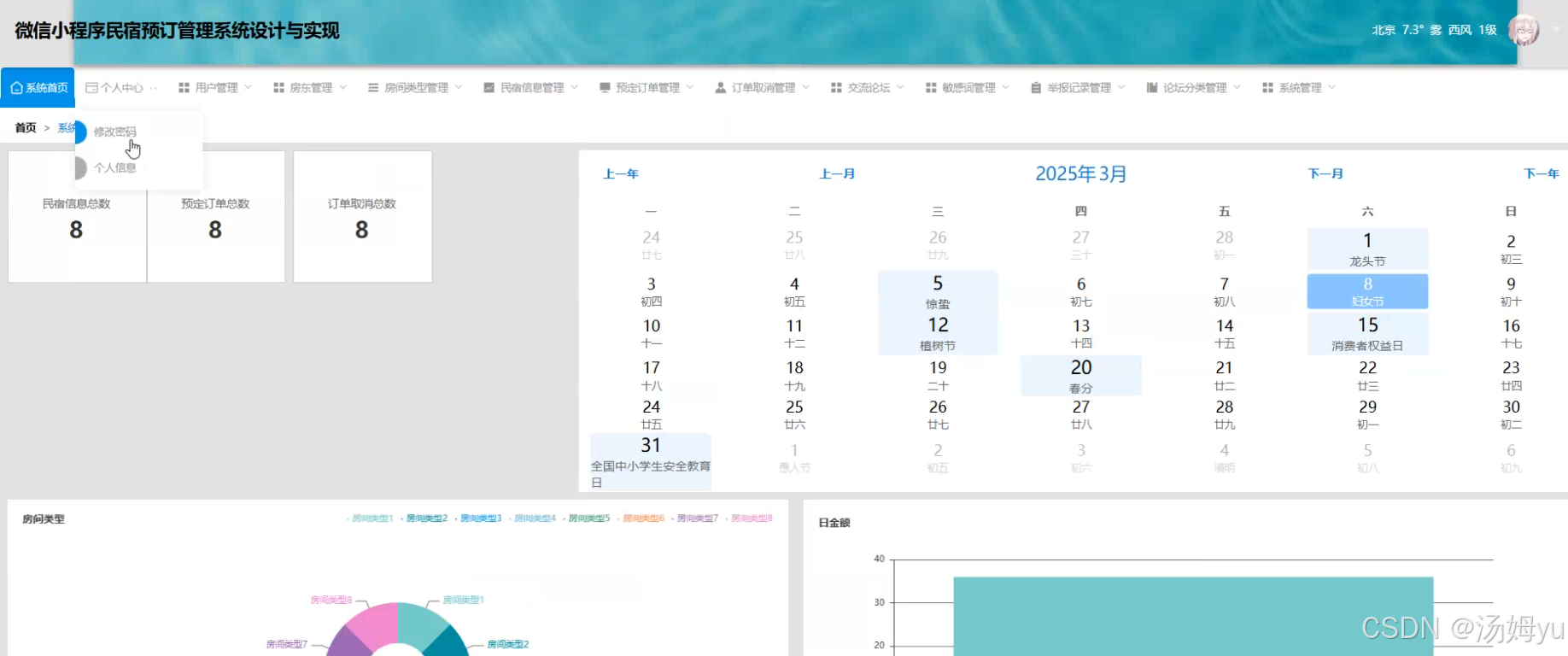Screen dimensions: 1568x656
Task: Click the grid icon beside 系统管理
Action: pyautogui.click(x=1267, y=88)
